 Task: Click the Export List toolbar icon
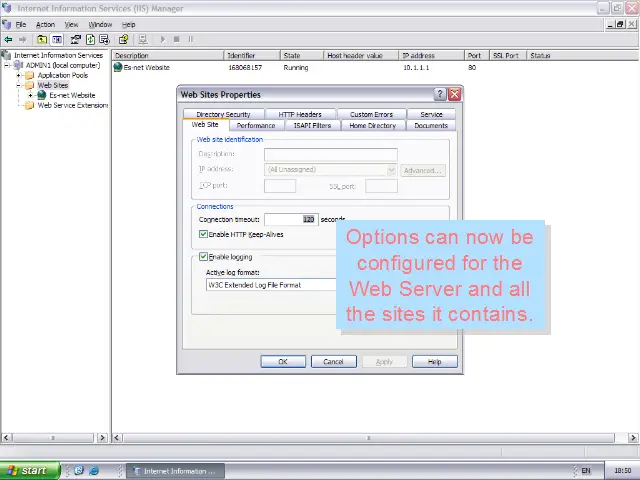[x=104, y=40]
